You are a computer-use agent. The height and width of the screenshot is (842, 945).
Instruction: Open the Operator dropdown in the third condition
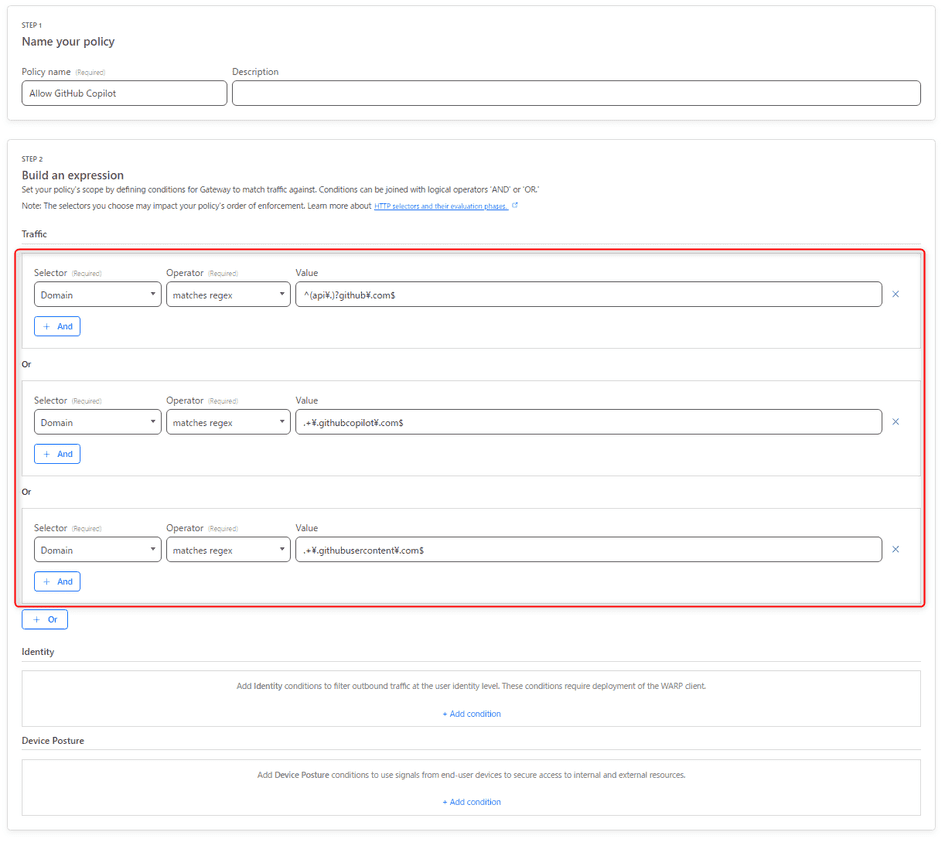pyautogui.click(x=228, y=549)
